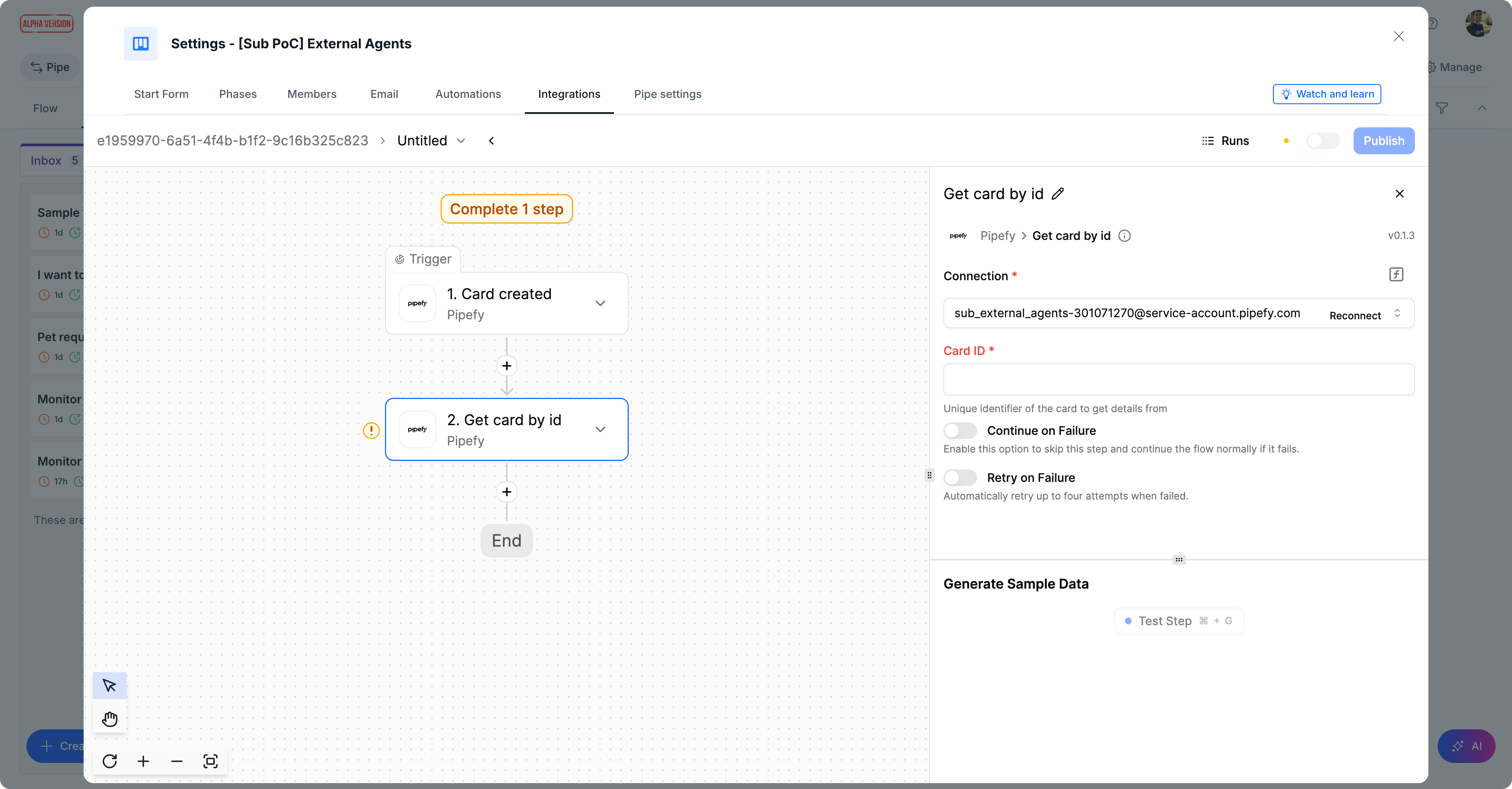Select the pointer cursor tool
1512x789 pixels.
tap(109, 685)
